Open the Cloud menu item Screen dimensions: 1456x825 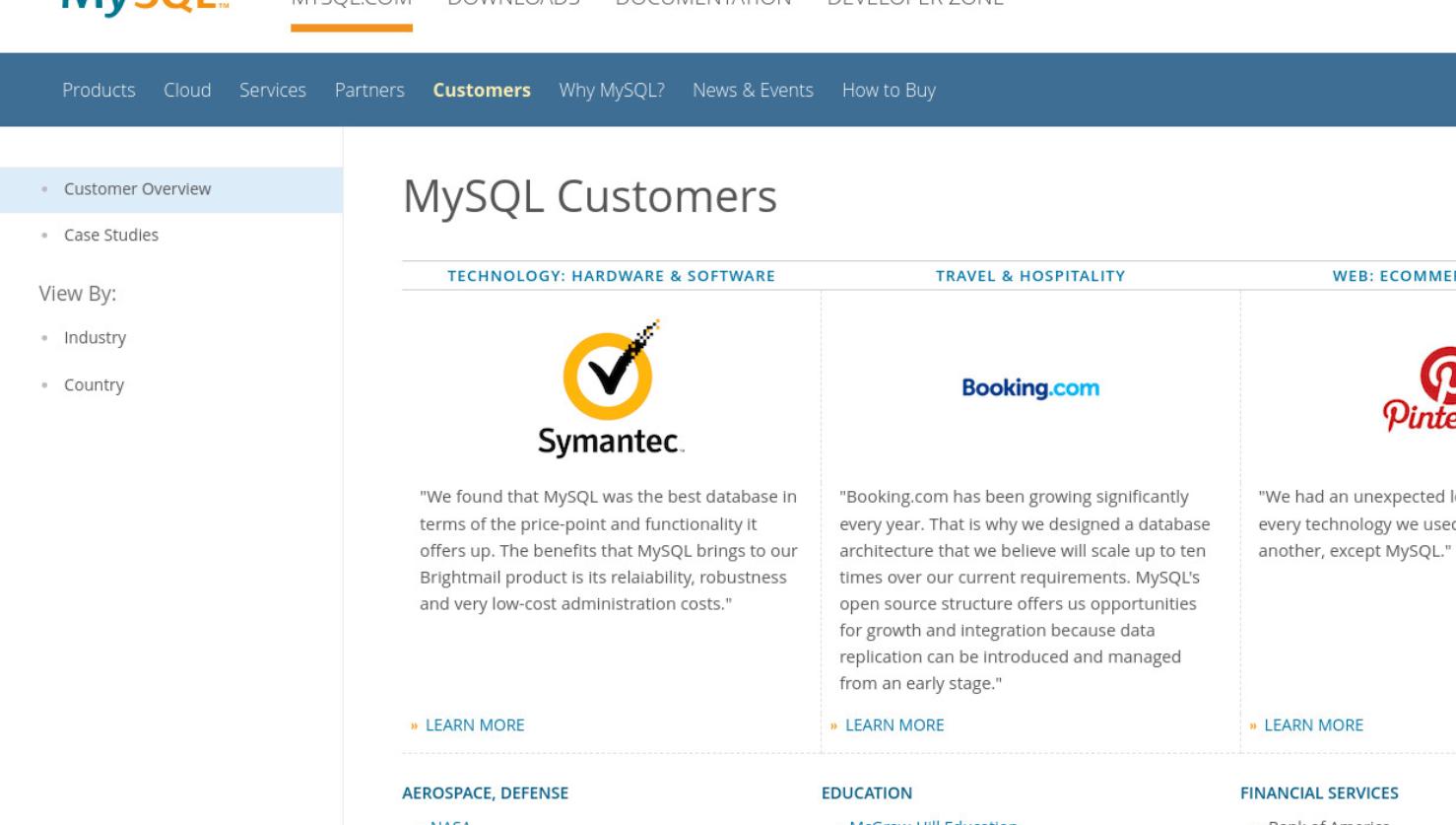tap(187, 90)
